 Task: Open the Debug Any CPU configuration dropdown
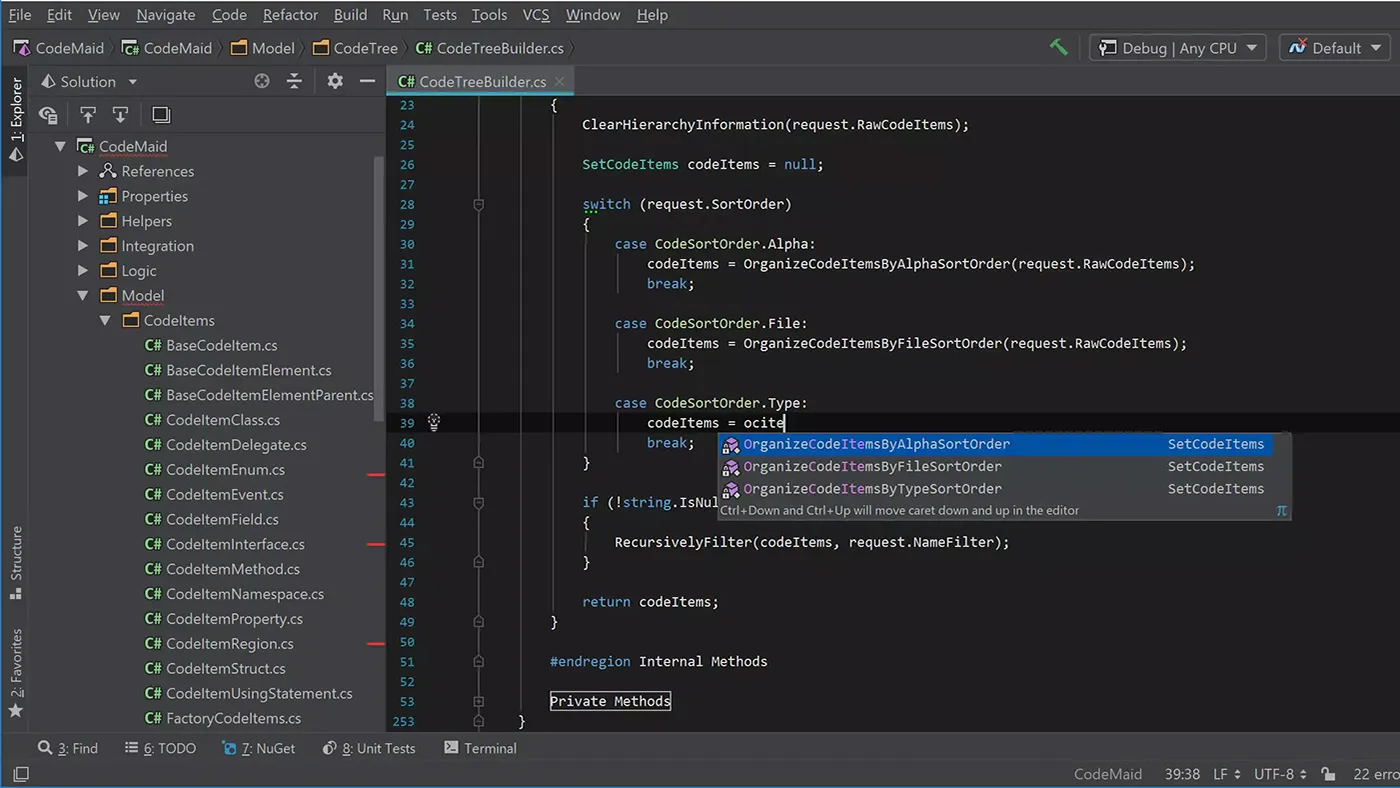[x=1177, y=47]
